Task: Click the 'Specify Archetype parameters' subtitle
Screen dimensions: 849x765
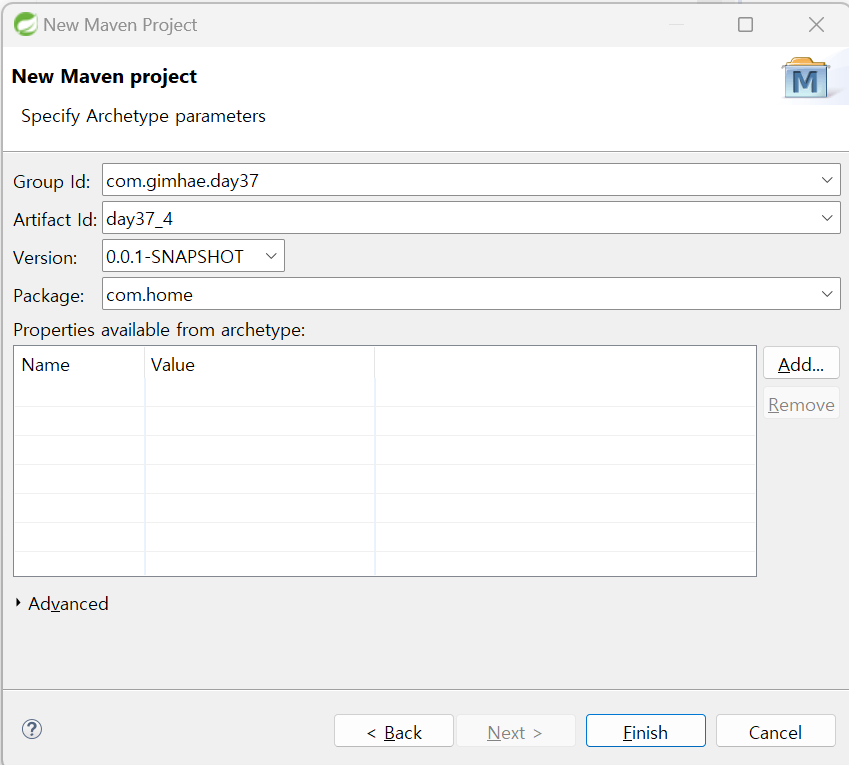Action: (143, 116)
